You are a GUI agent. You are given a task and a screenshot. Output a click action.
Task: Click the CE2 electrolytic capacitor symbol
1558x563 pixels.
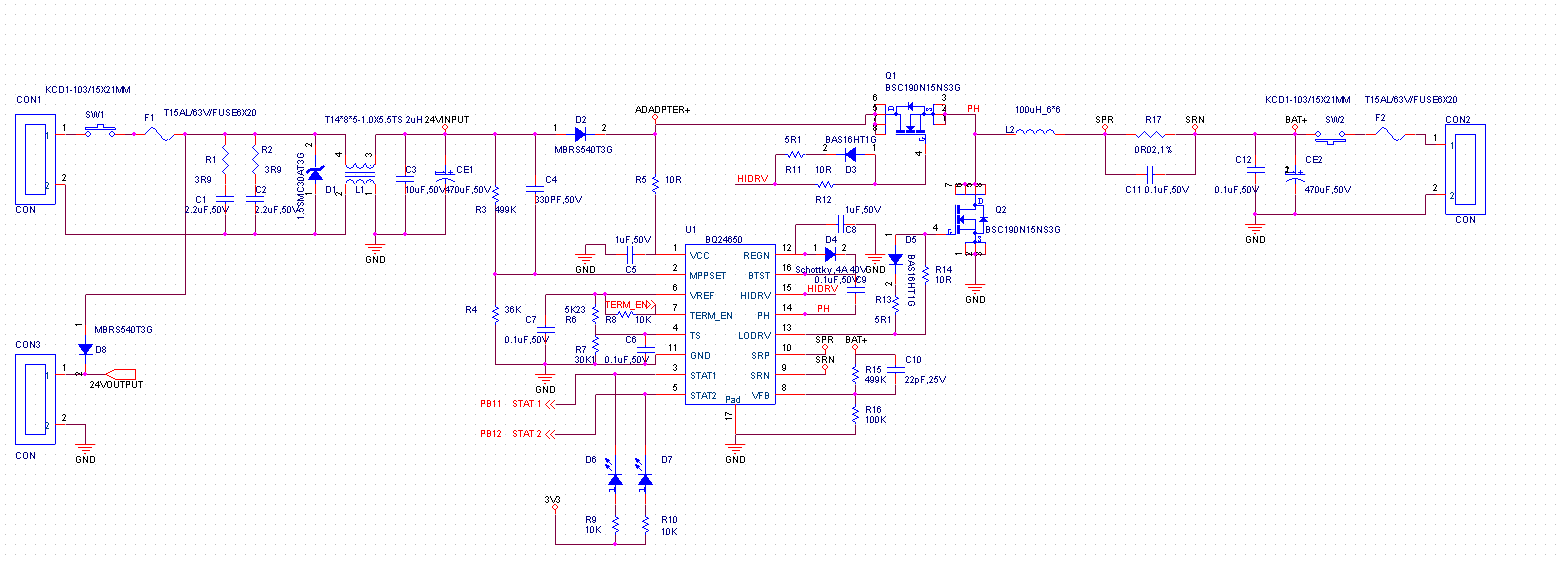click(x=1295, y=176)
